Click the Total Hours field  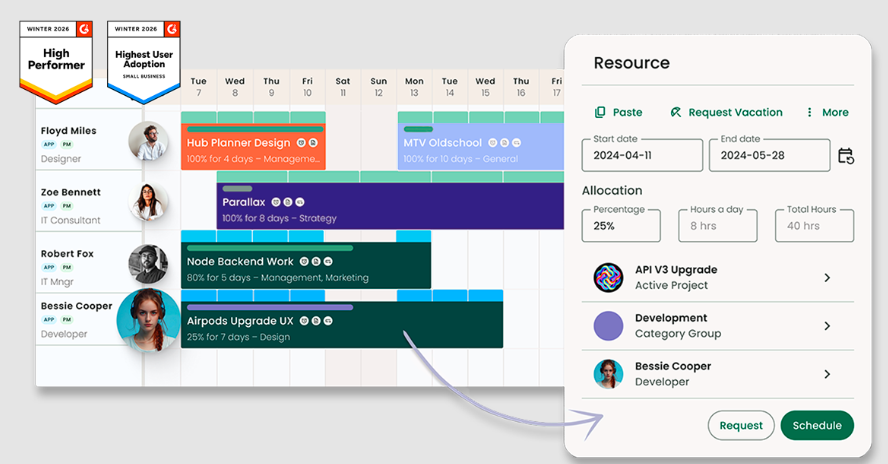tap(814, 225)
